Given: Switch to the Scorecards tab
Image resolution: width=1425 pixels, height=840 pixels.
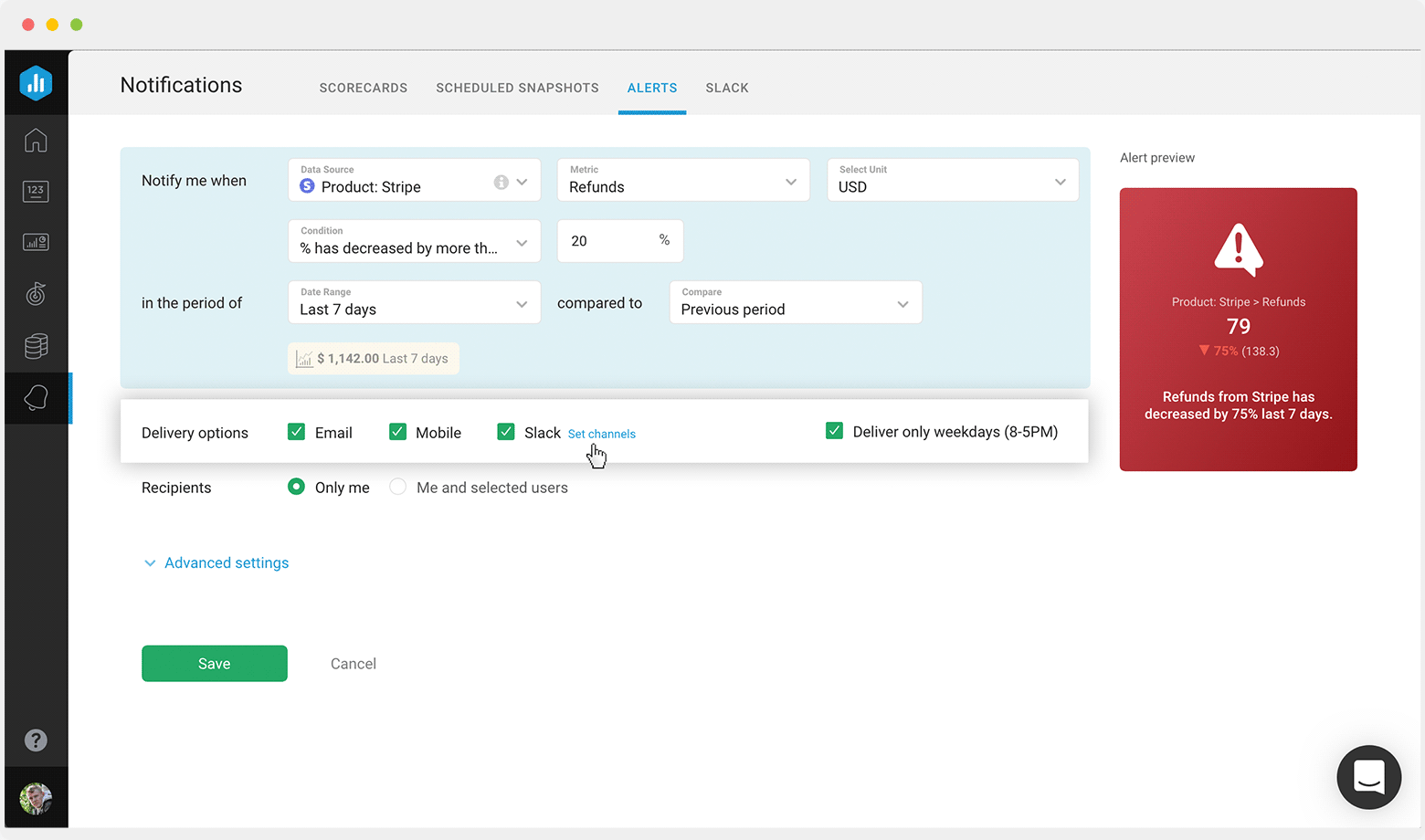Looking at the screenshot, I should point(364,88).
